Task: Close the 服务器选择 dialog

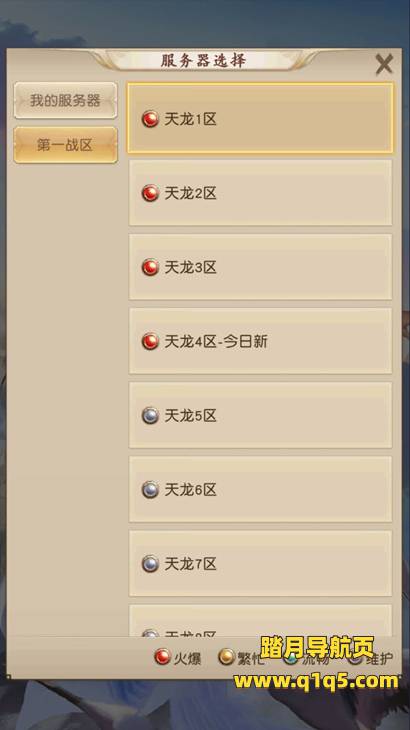Action: [384, 64]
